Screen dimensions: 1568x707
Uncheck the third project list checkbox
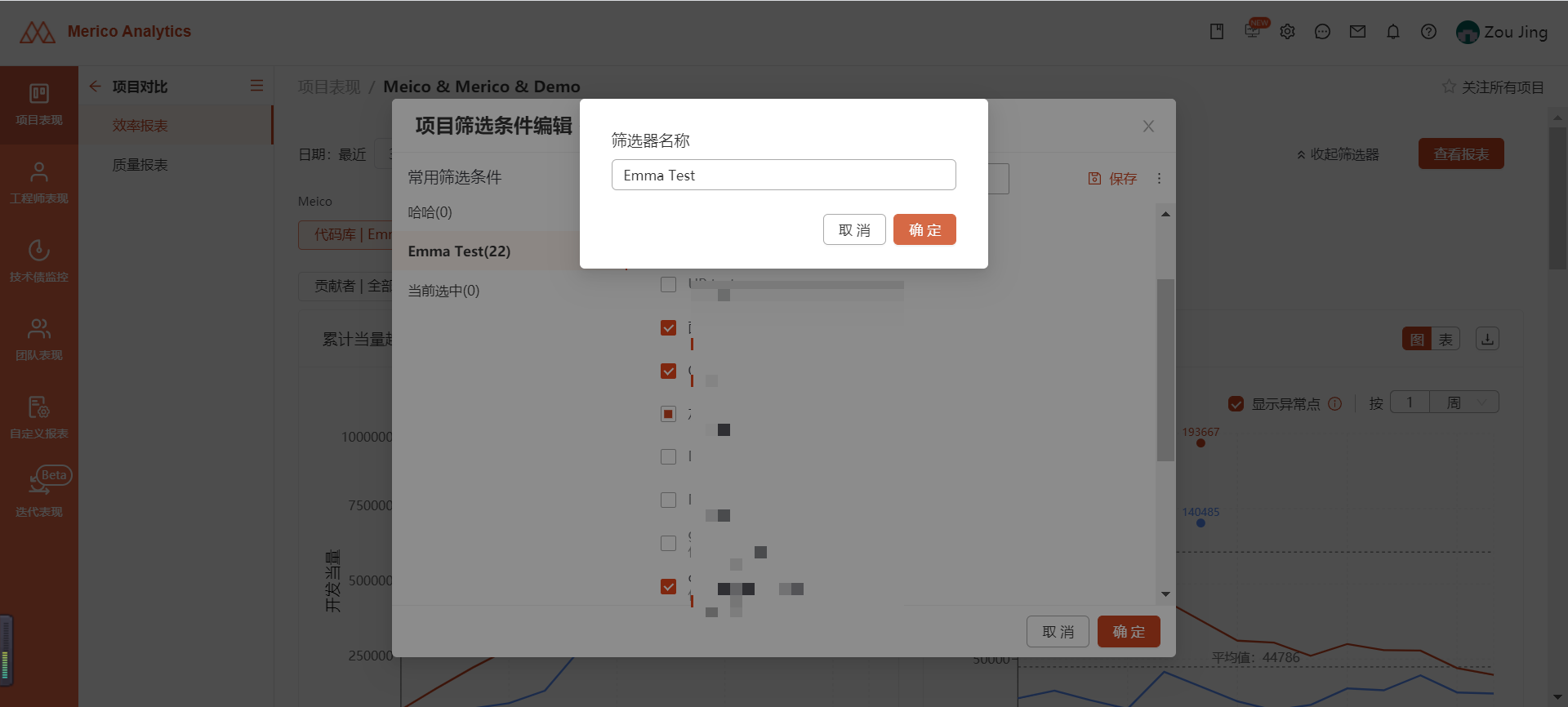(668, 371)
